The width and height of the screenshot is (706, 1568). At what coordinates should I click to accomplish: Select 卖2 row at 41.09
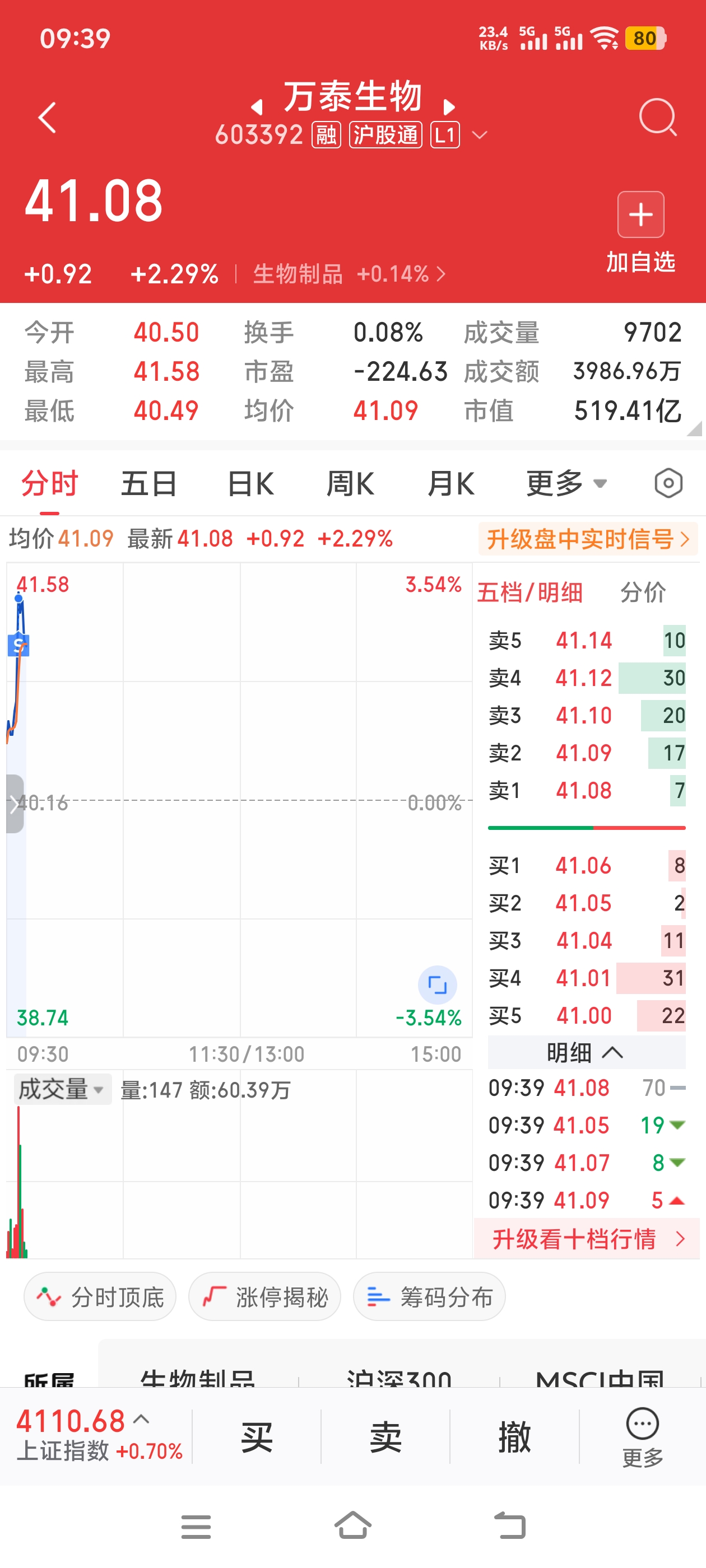(x=587, y=753)
